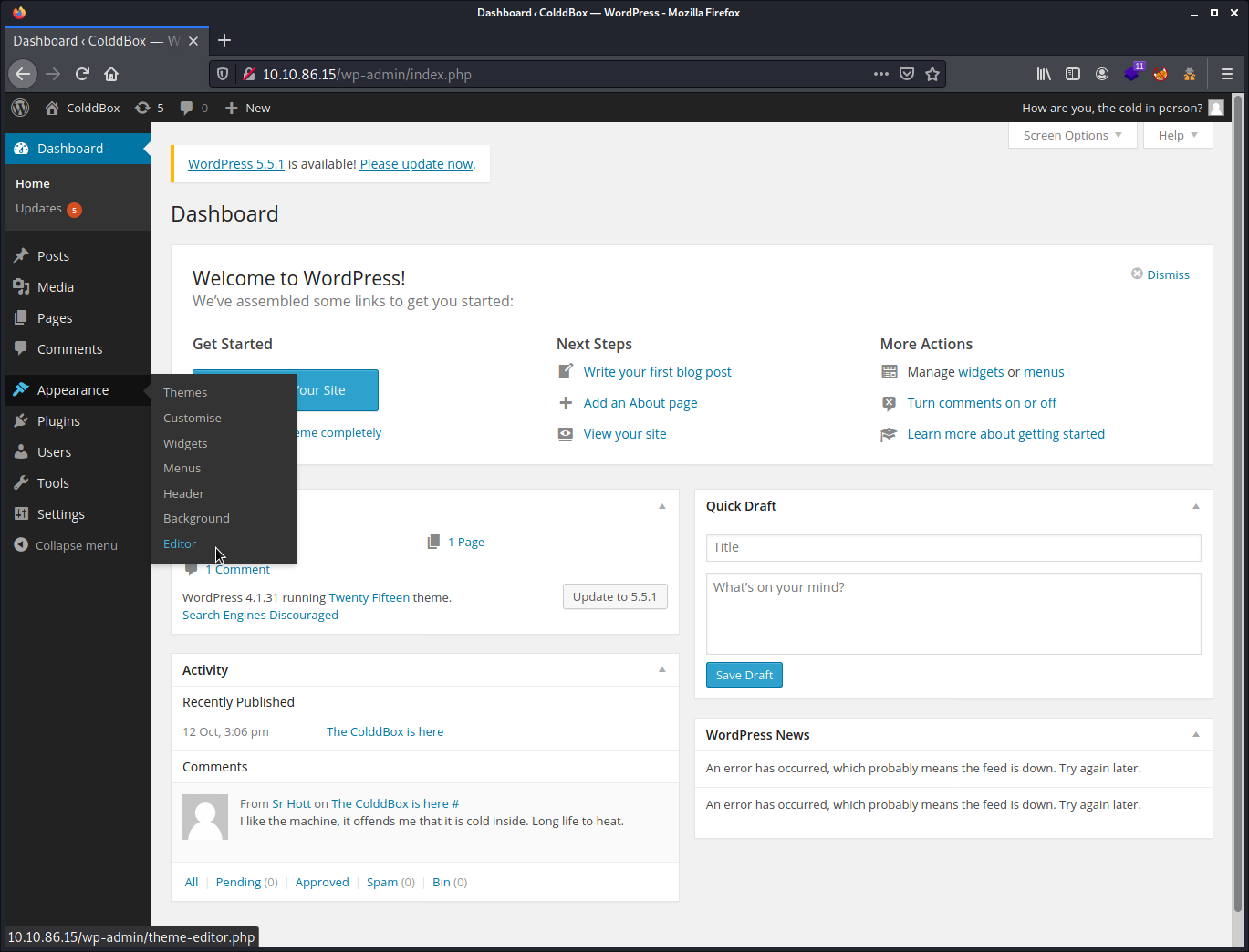
Task: Close the Dashboard ColddBox tab
Action: pos(193,41)
